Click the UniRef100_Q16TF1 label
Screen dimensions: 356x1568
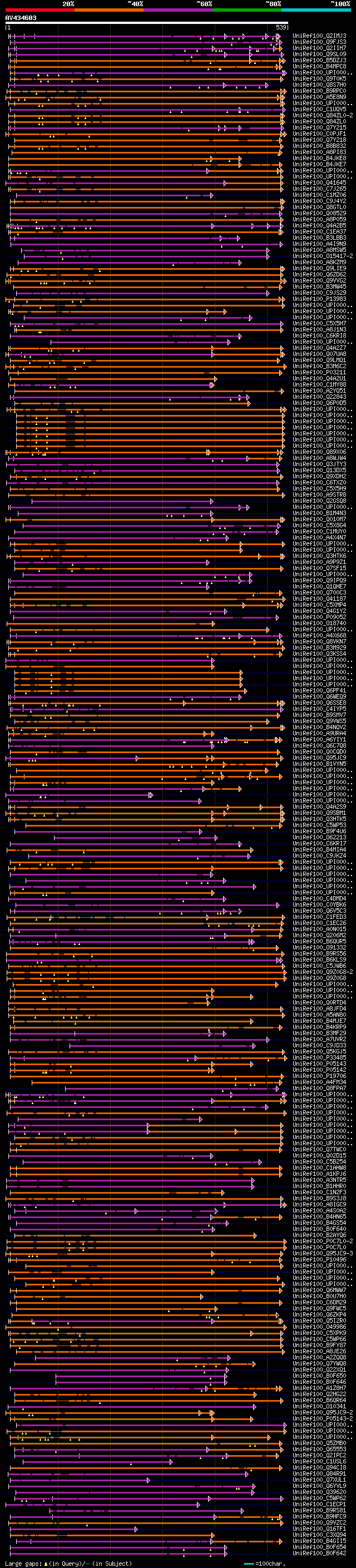(x=319, y=1529)
